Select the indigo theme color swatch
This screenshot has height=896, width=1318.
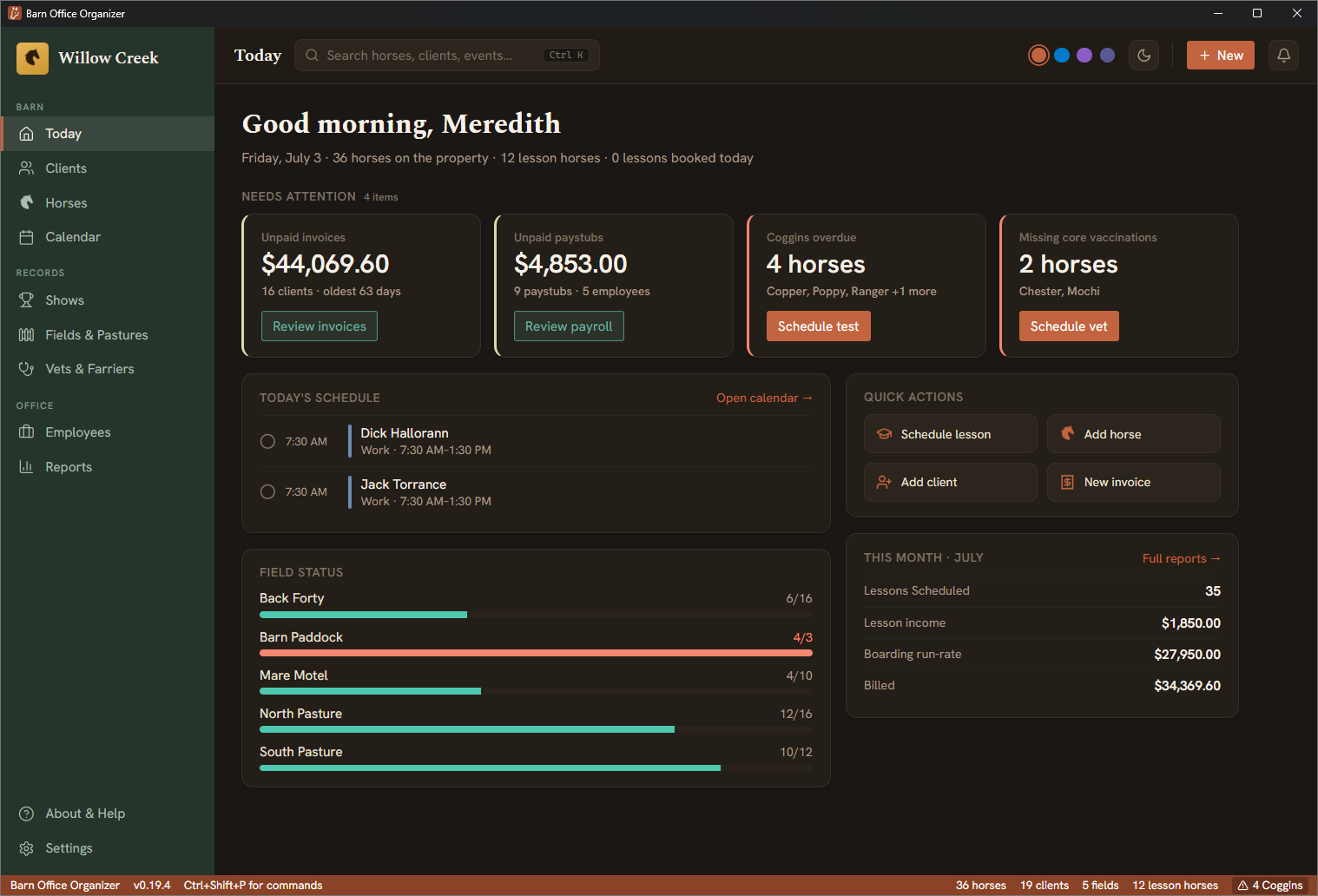coord(1107,56)
